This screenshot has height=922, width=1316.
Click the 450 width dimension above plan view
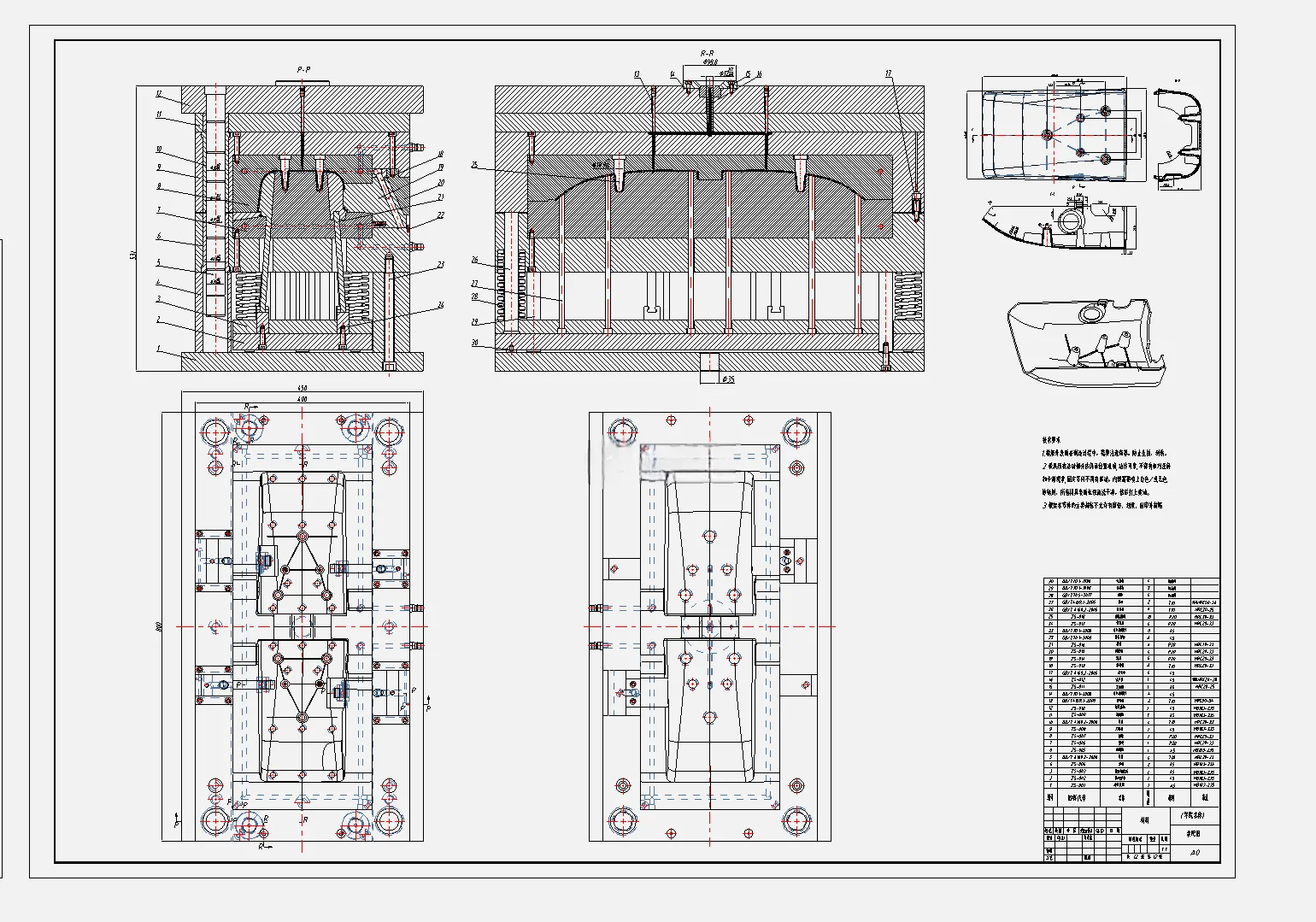coord(302,388)
